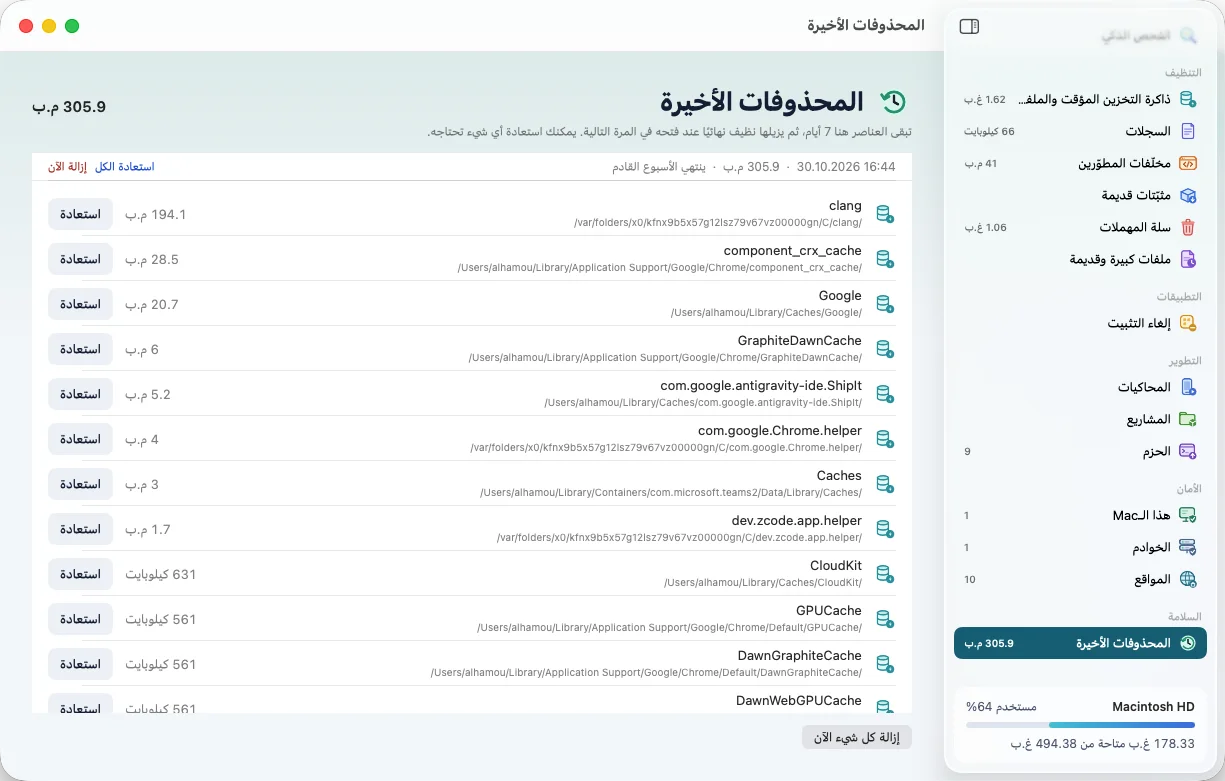Image resolution: width=1225 pixels, height=781 pixels.
Task: Click the Macintosh HD disk label
Action: tap(1153, 706)
